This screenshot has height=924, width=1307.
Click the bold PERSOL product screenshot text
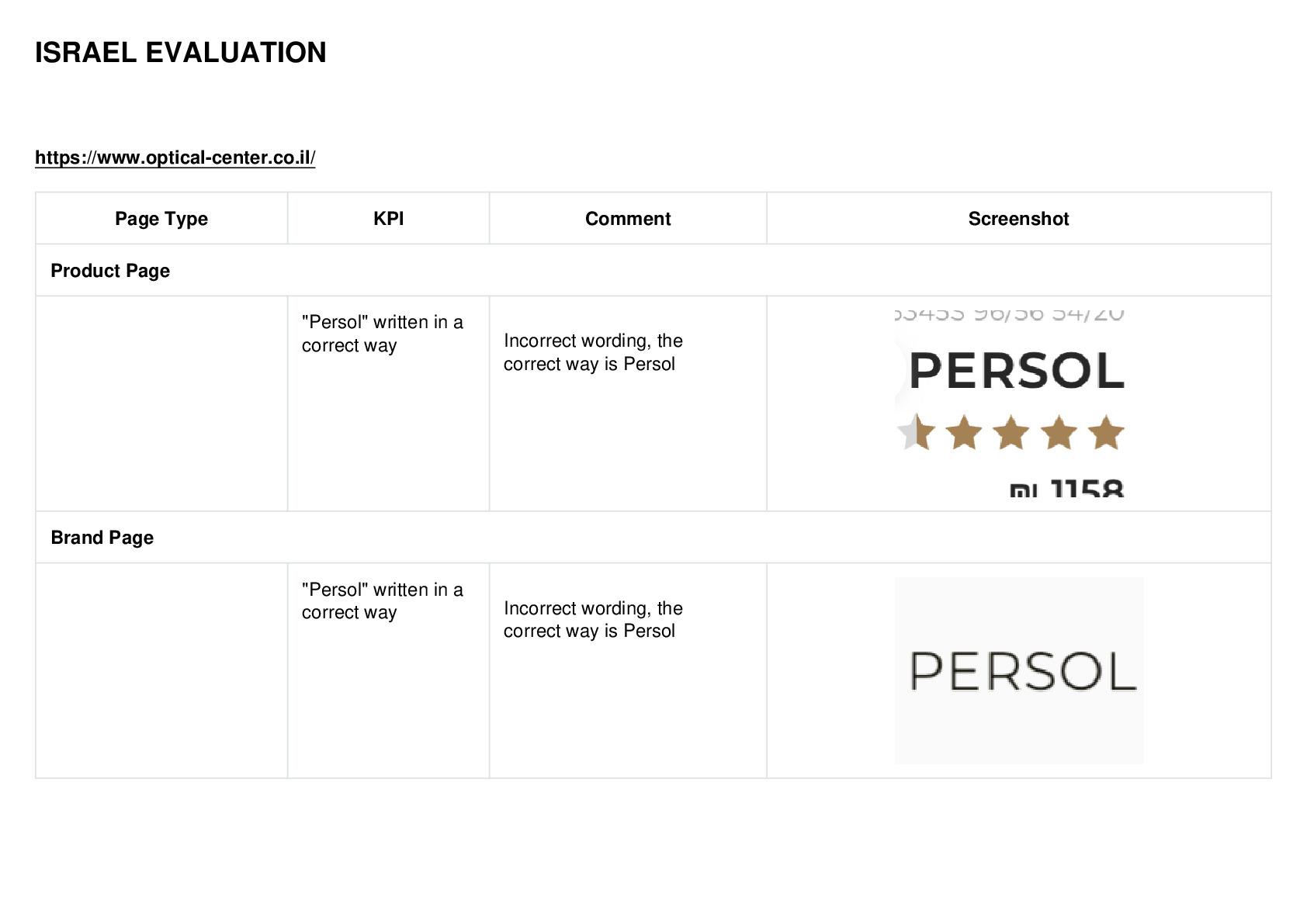(1017, 371)
